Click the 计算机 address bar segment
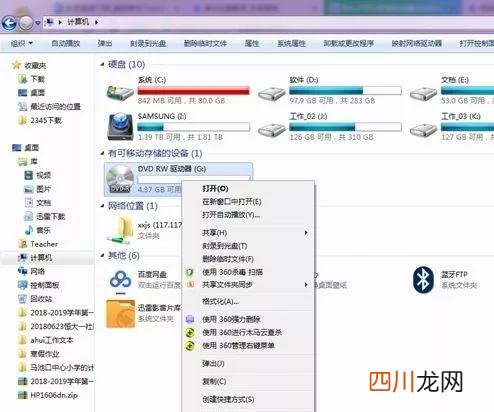Screen dimensions: 494x412 tap(78, 22)
